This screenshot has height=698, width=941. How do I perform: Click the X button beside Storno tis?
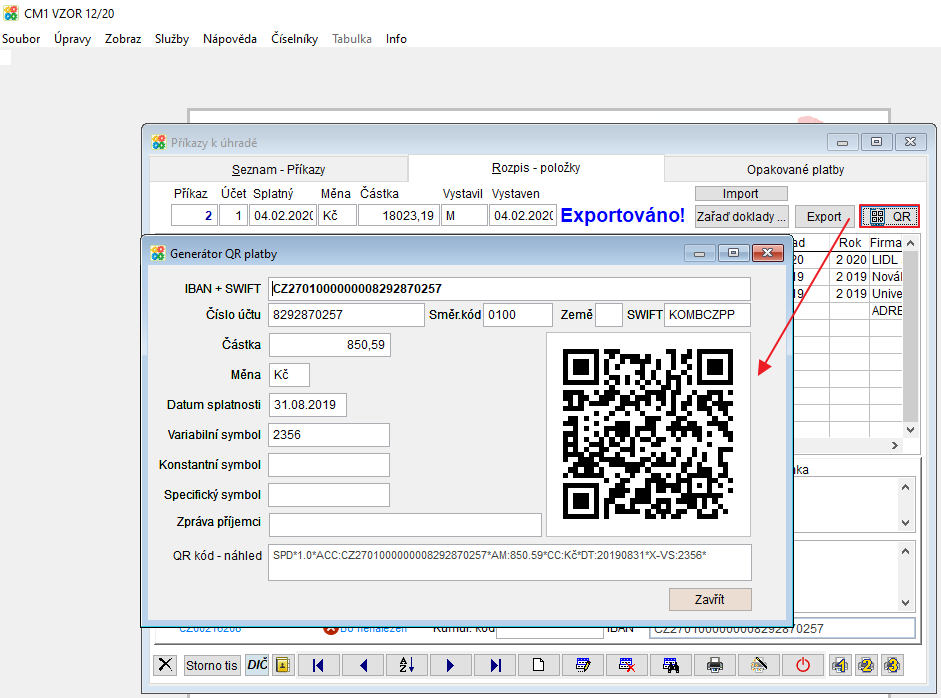[x=165, y=665]
